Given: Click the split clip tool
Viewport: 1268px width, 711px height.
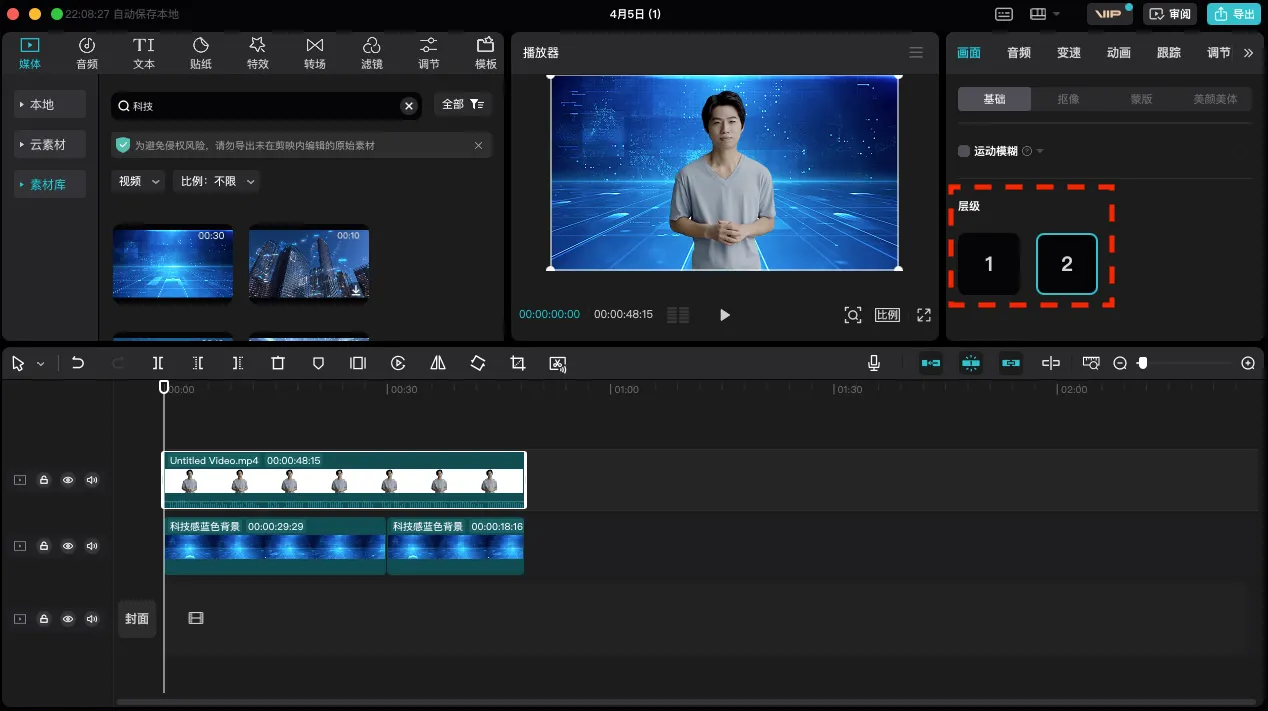Looking at the screenshot, I should [x=158, y=364].
